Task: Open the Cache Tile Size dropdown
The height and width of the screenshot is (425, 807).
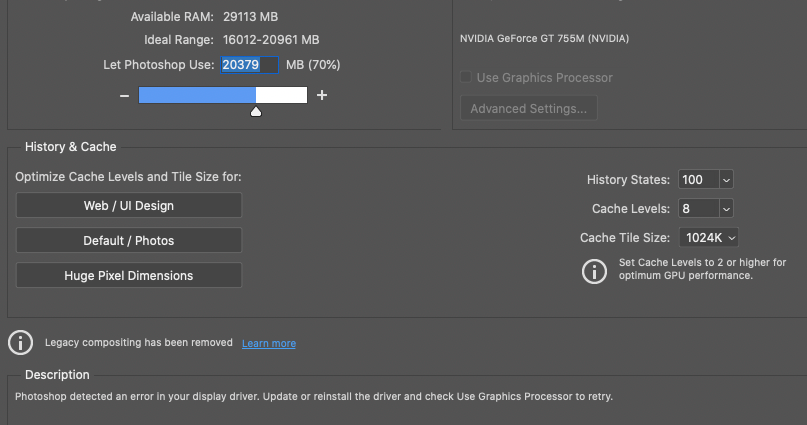Action: point(709,238)
